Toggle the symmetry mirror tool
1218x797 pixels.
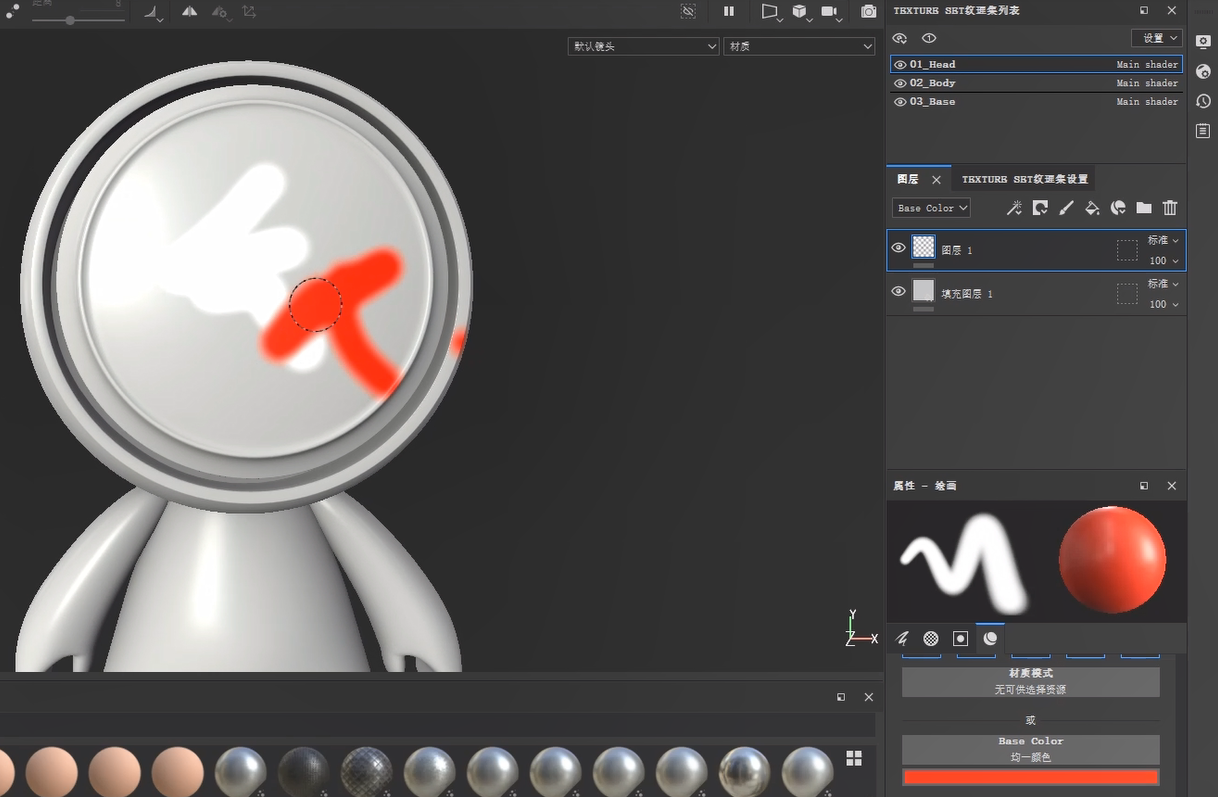tap(189, 12)
